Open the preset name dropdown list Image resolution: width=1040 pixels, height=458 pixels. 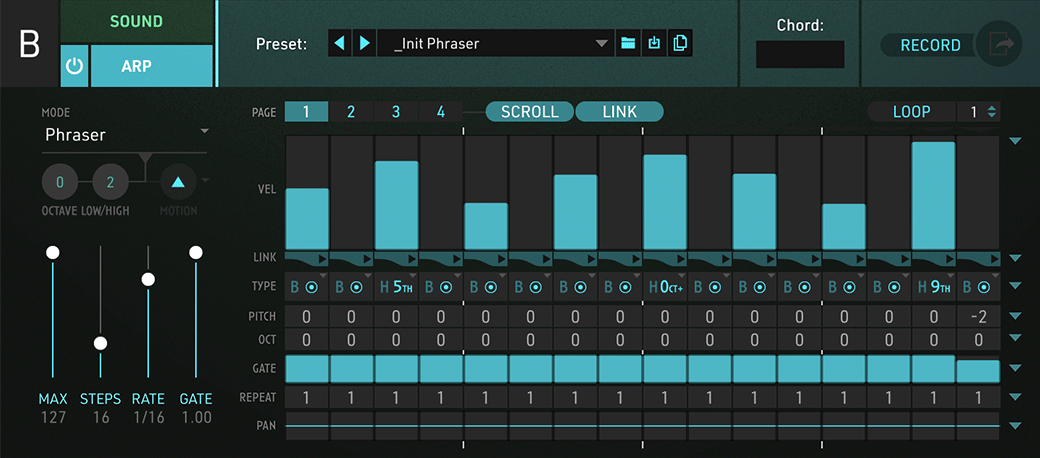coord(601,44)
